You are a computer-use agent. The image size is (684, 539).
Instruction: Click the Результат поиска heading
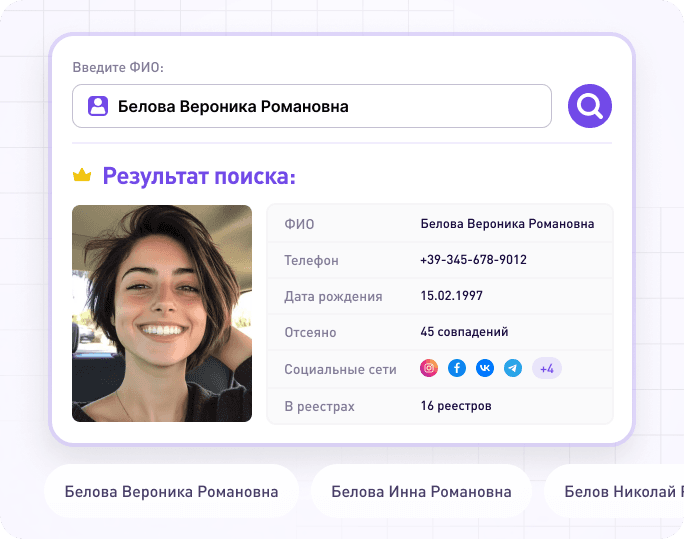click(x=199, y=177)
